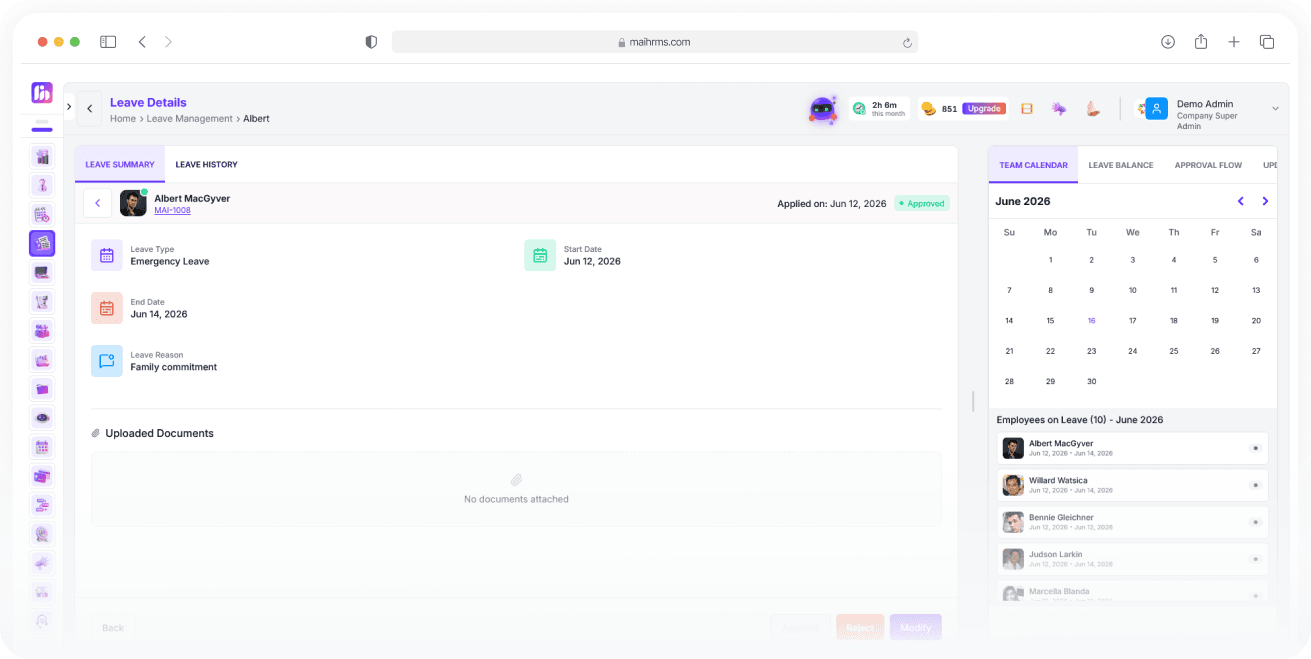1311x659 pixels.
Task: Click the green Approved status badge
Action: click(x=921, y=203)
